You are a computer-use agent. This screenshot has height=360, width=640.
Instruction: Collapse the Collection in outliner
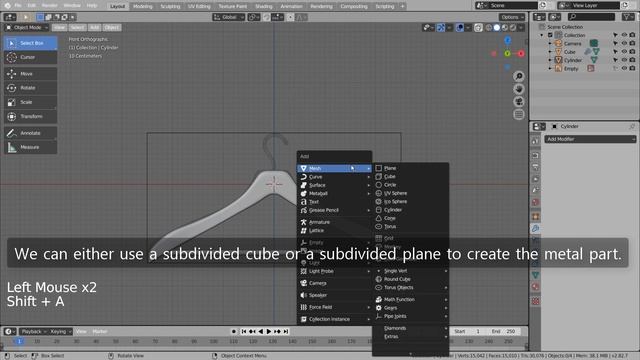click(x=542, y=35)
